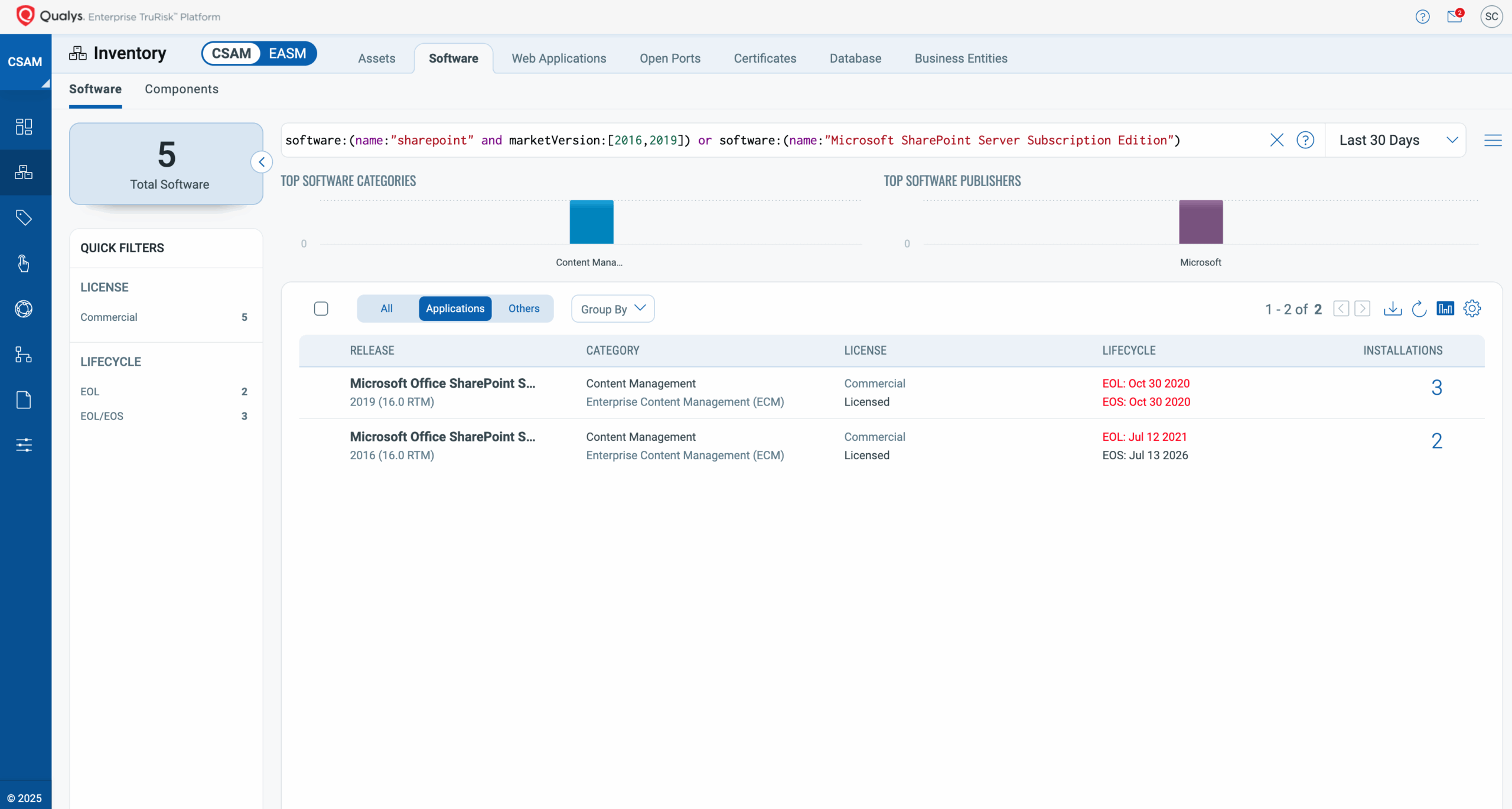Image resolution: width=1512 pixels, height=809 pixels.
Task: Open the Certificates tab
Action: coord(765,58)
